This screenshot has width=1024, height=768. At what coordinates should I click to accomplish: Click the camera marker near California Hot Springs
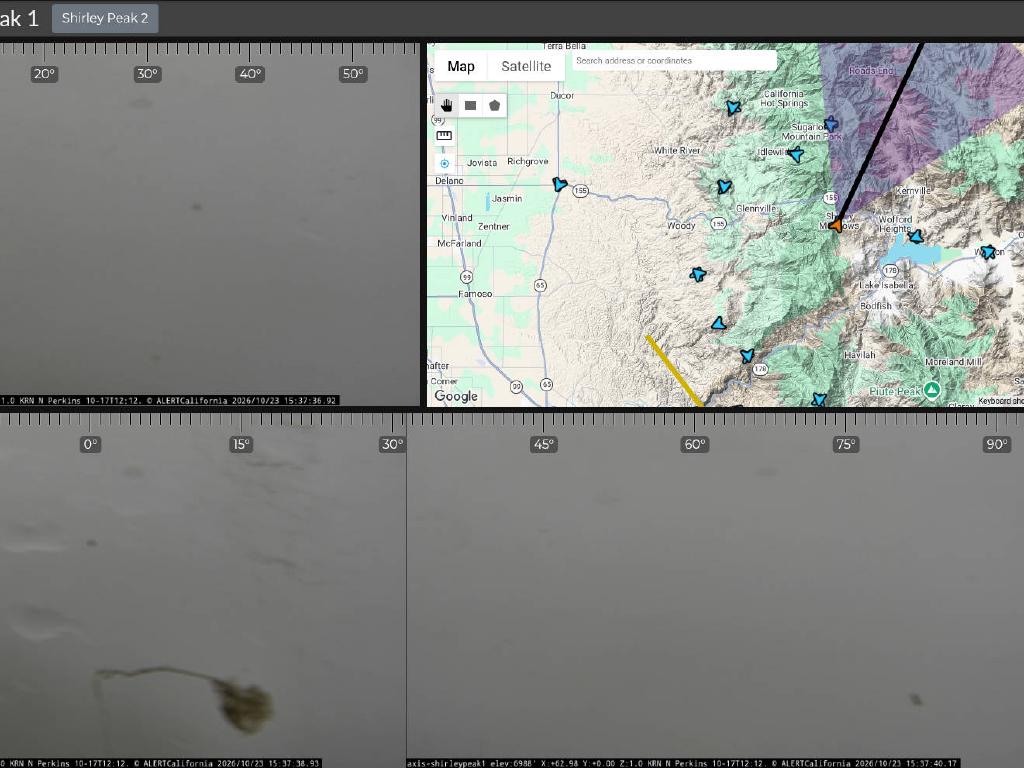[x=733, y=107]
